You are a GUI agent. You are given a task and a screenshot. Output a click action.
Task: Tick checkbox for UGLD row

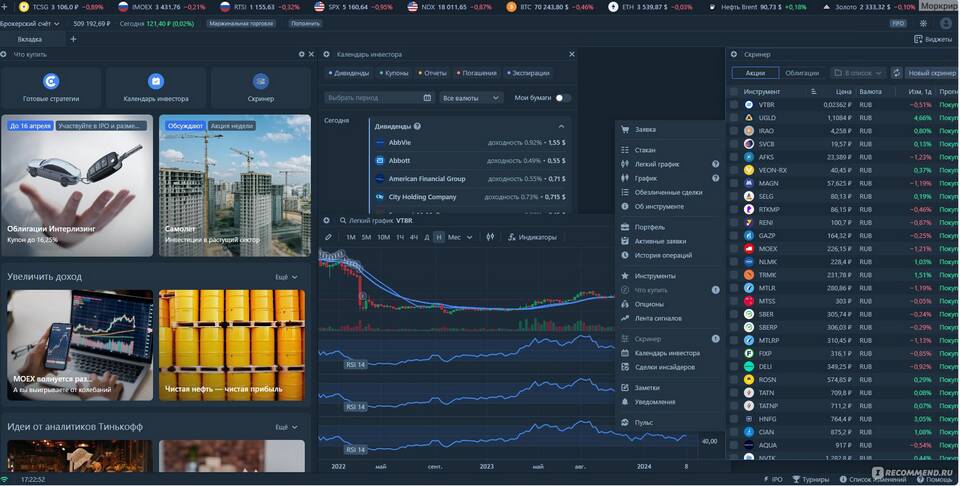click(733, 118)
